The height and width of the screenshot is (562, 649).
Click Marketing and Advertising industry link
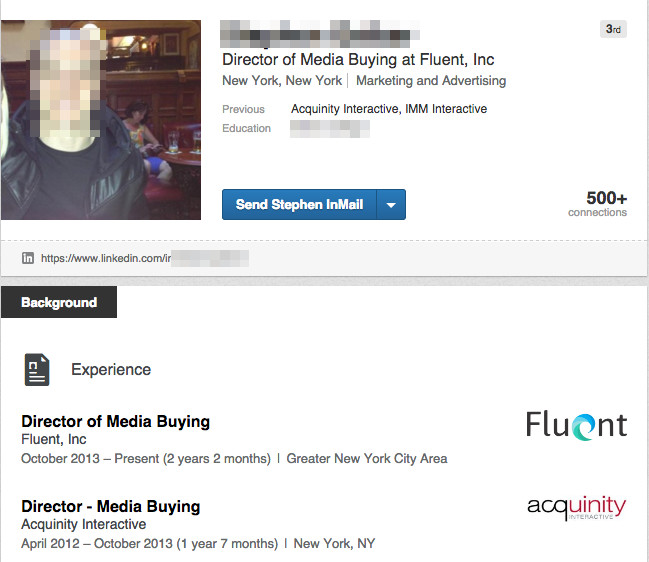click(x=431, y=80)
